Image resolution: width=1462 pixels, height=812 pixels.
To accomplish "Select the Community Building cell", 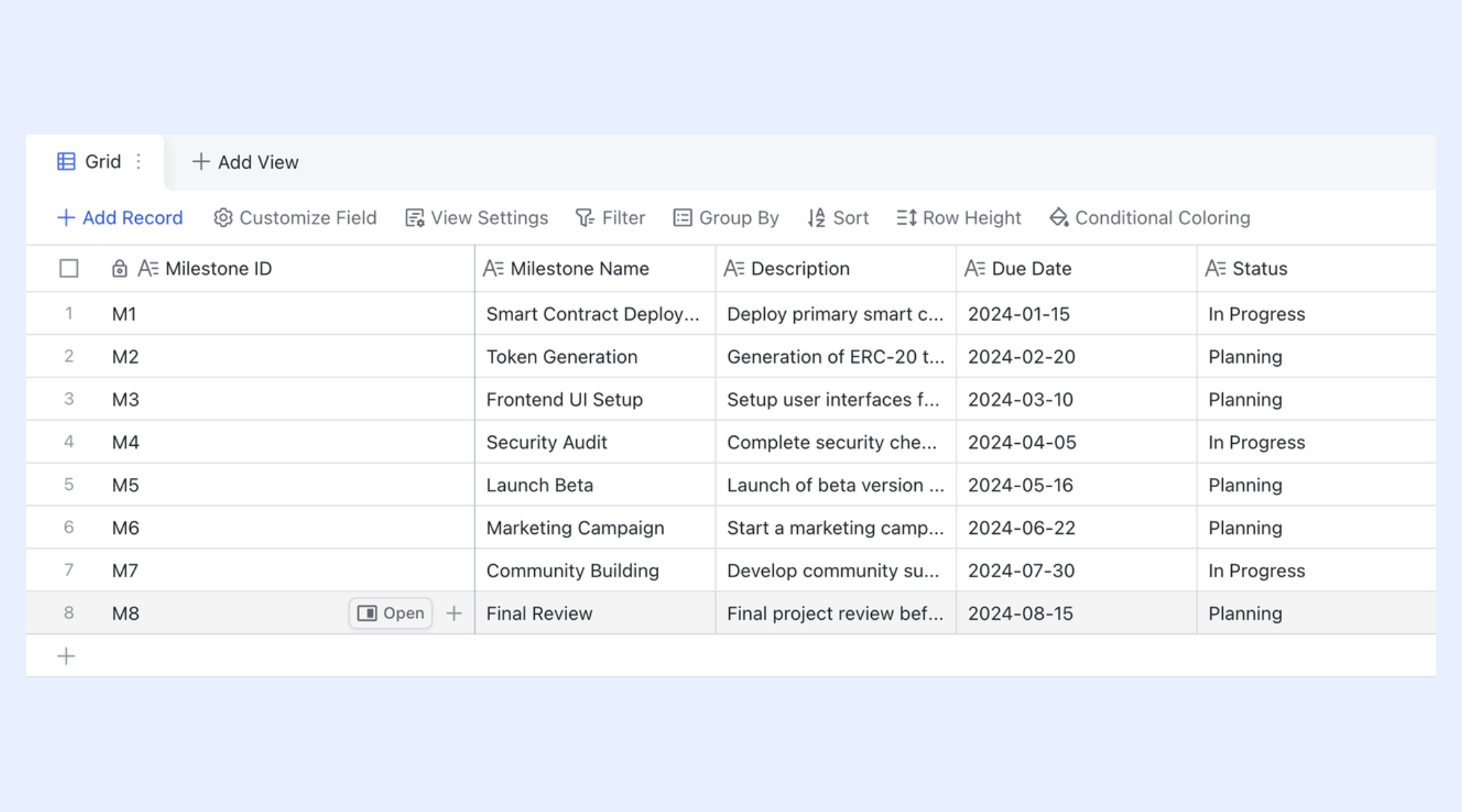I will tap(596, 570).
